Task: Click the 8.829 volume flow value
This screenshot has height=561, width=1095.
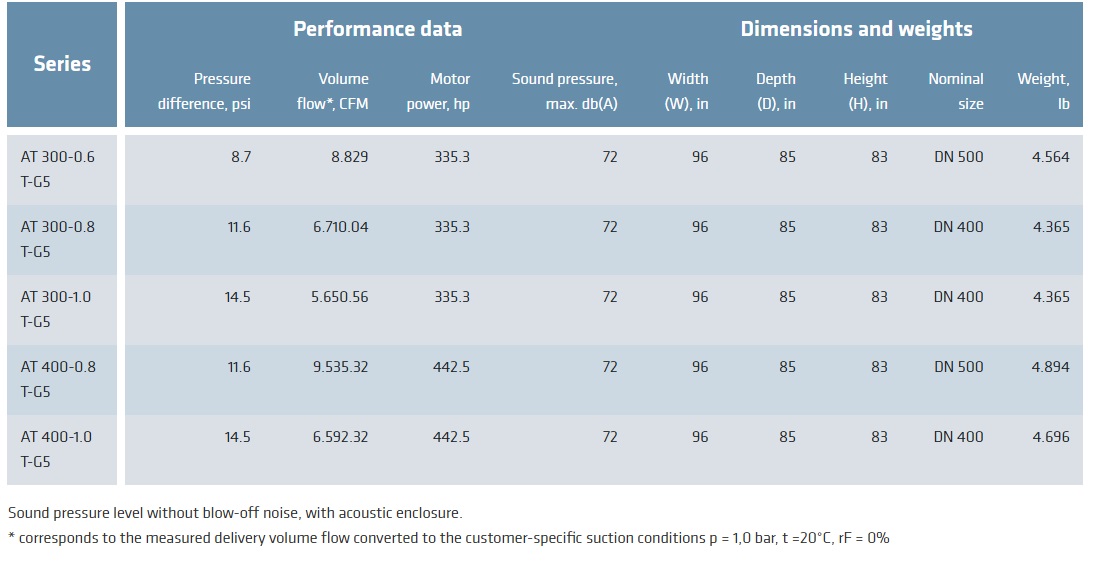Action: click(349, 157)
